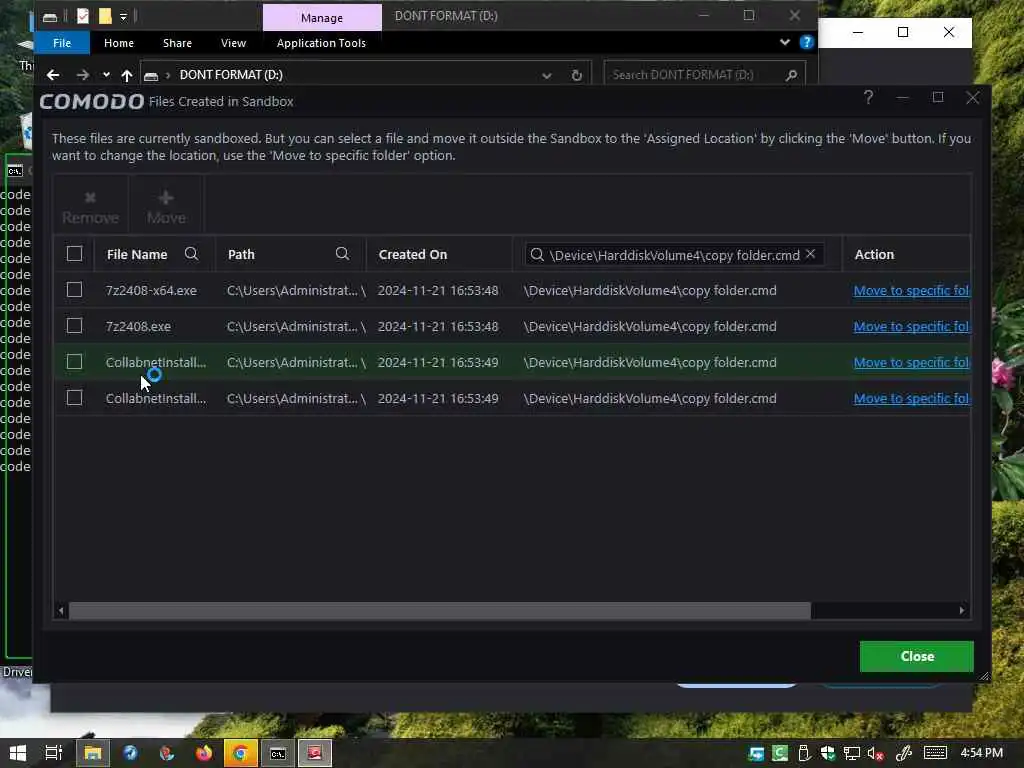Open Explorer help blue question icon

coord(807,42)
